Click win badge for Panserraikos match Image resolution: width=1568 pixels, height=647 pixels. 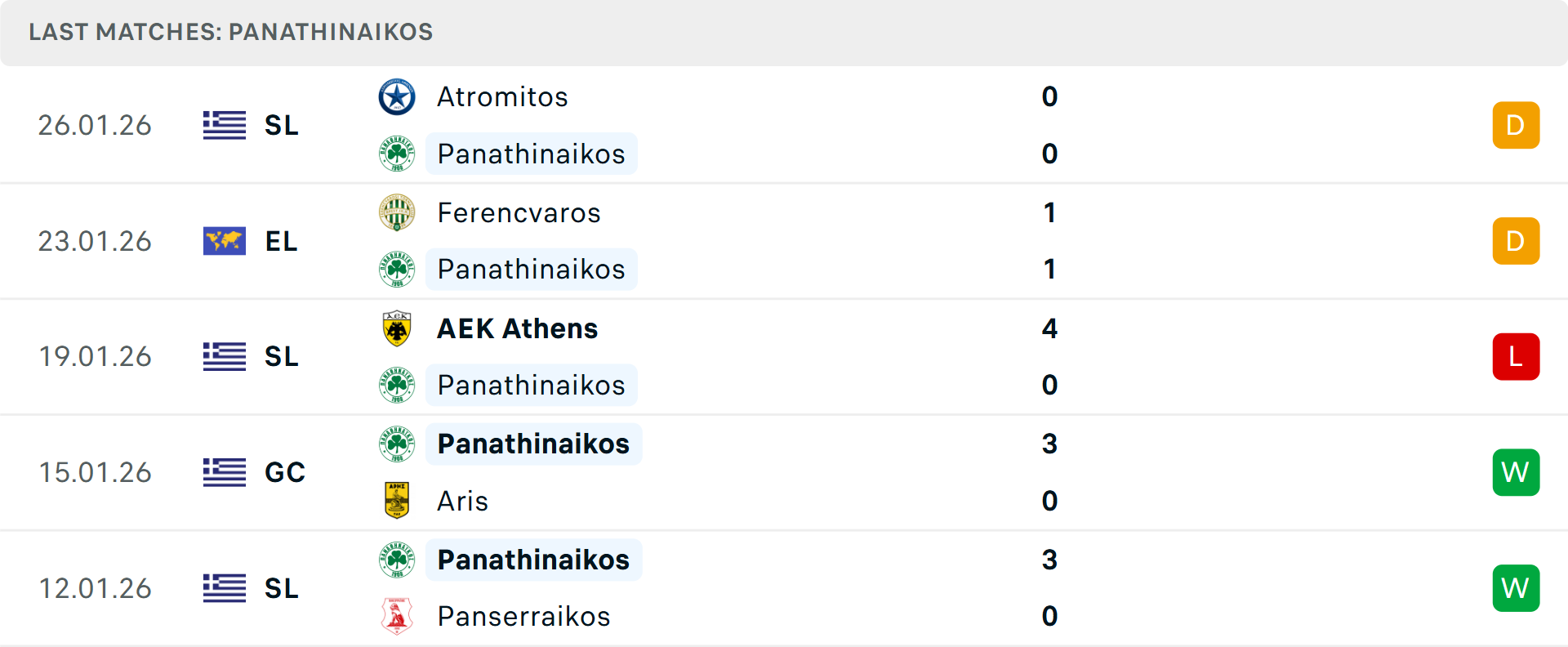[1516, 588]
